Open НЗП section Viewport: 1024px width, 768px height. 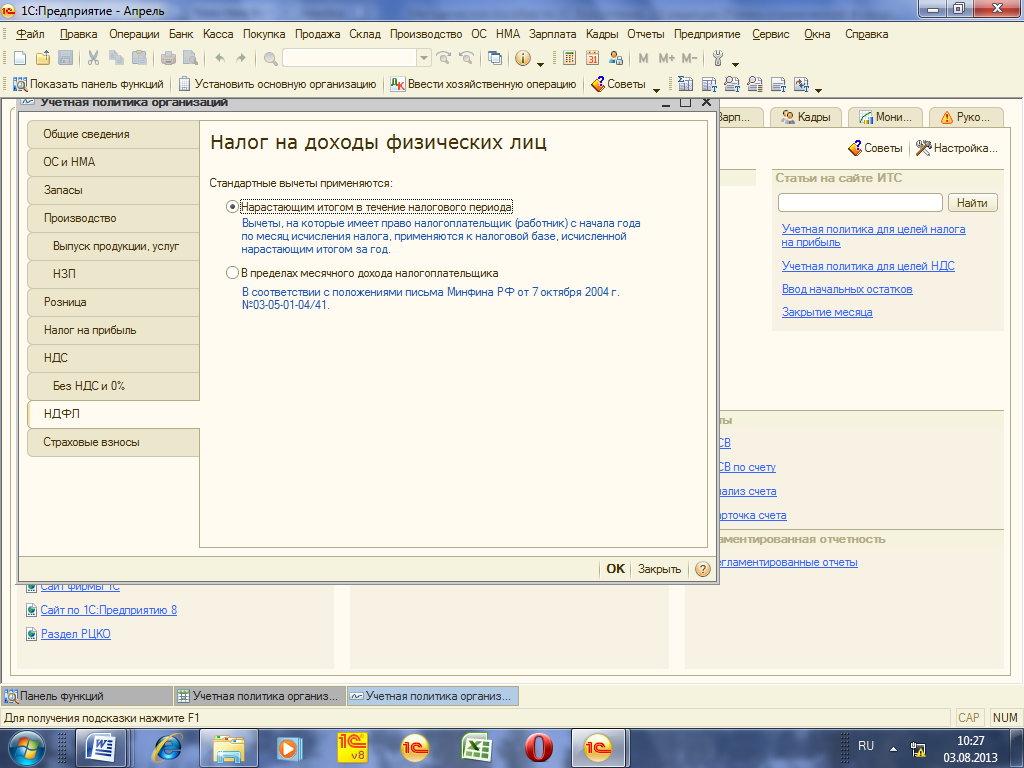[114, 274]
